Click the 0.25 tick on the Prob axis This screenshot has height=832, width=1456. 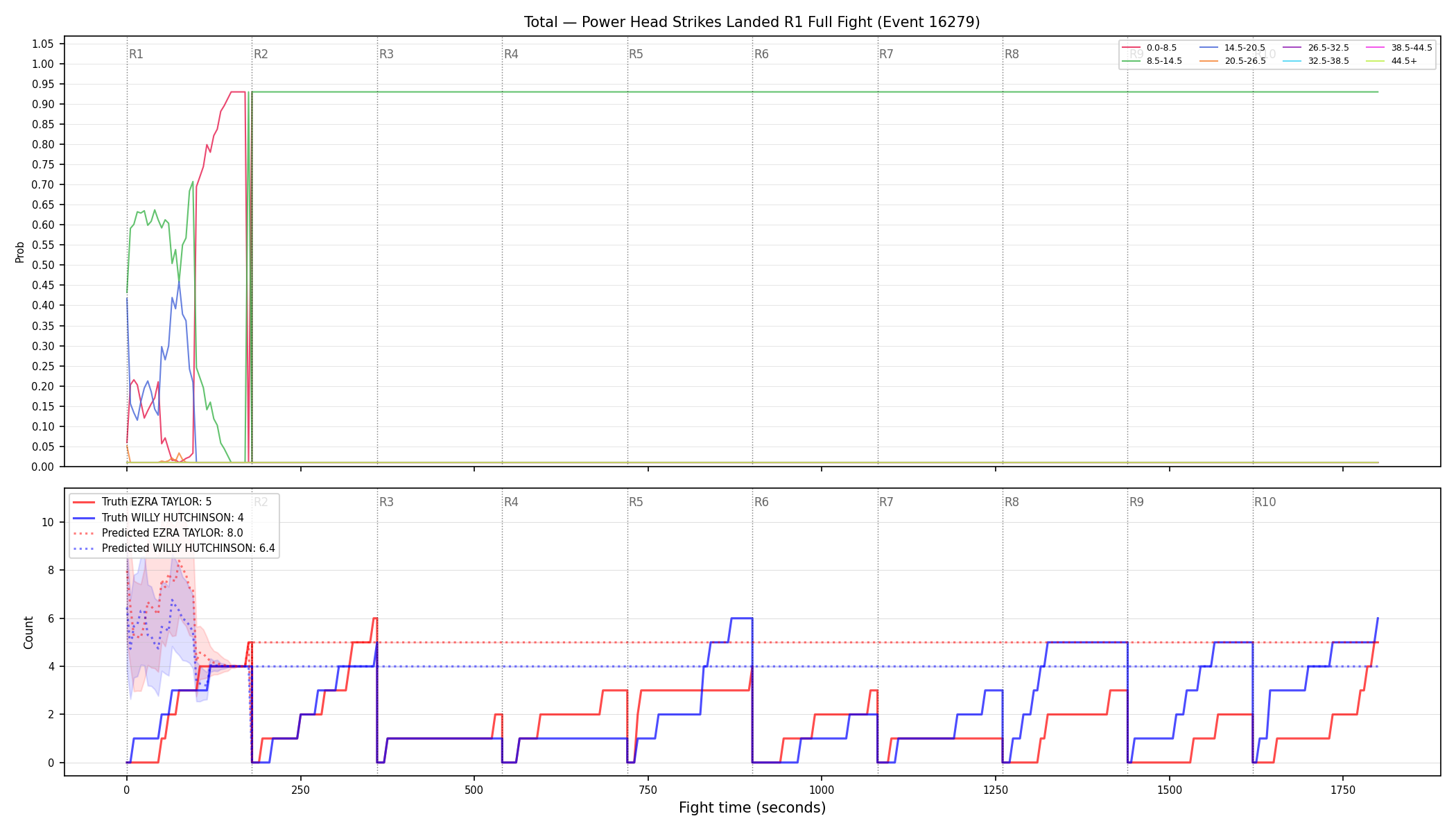coord(43,366)
